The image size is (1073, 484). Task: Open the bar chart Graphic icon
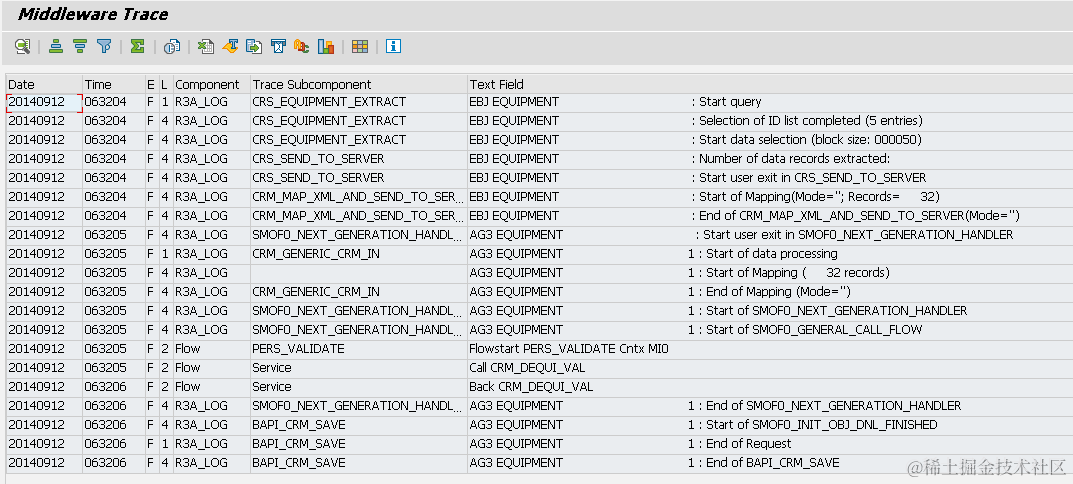coord(326,47)
